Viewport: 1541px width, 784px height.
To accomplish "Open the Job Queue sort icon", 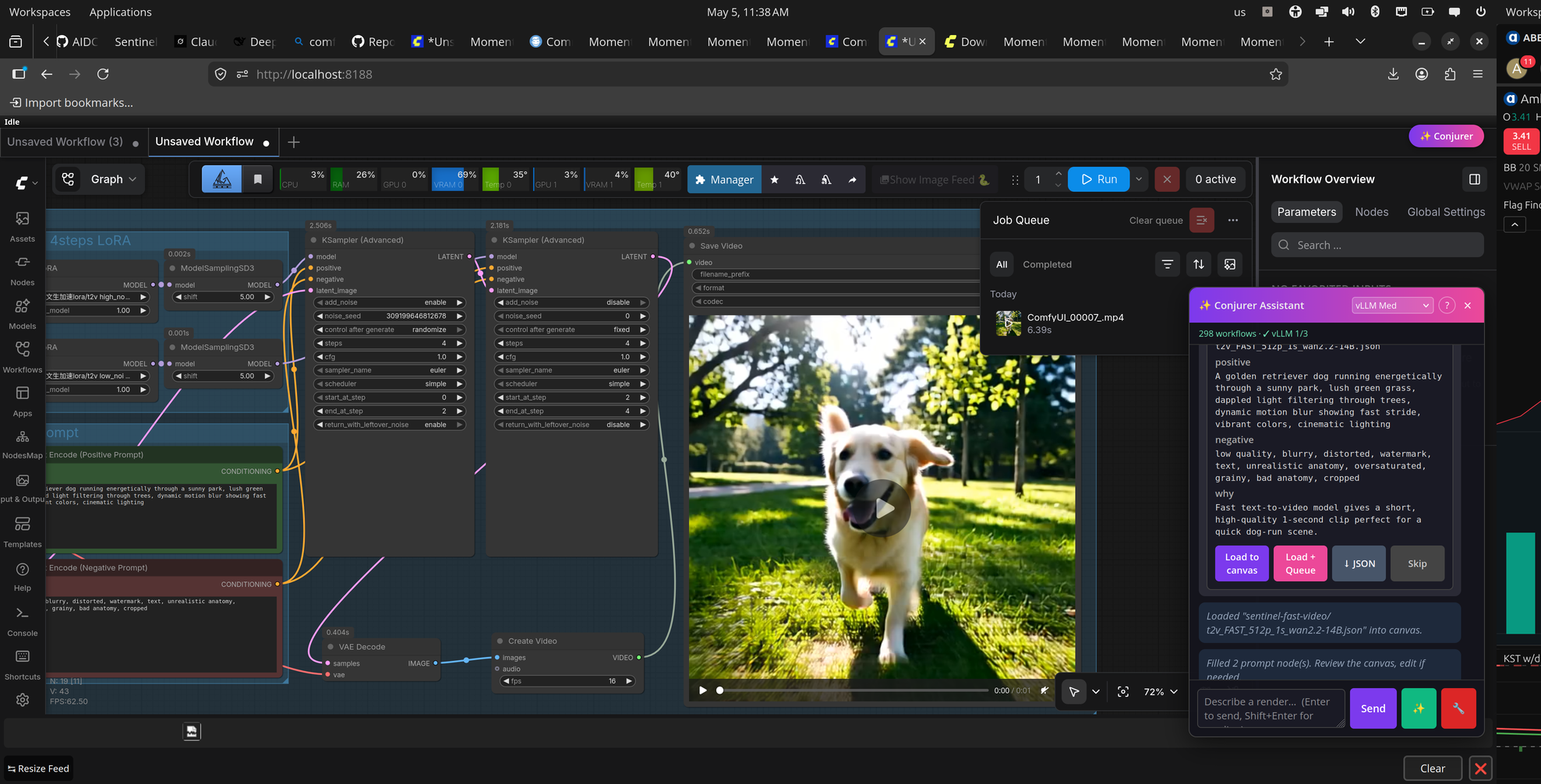I will [x=1199, y=264].
